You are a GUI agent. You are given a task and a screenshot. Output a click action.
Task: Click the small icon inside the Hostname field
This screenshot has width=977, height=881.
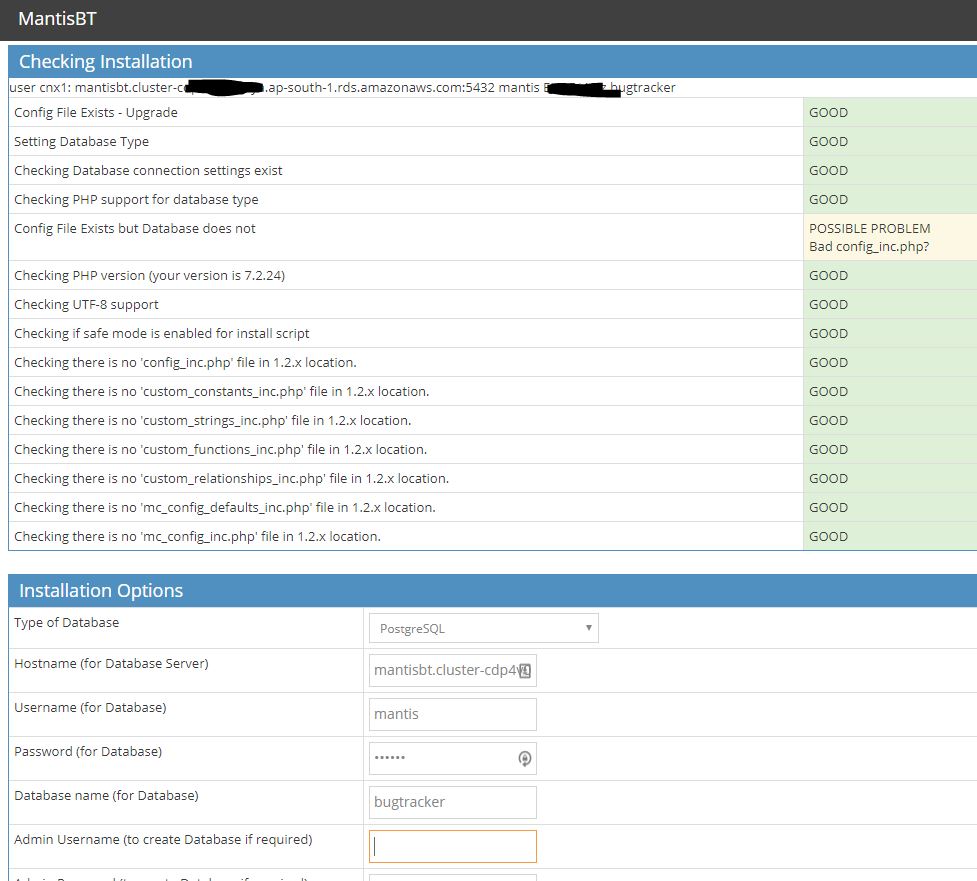524,670
